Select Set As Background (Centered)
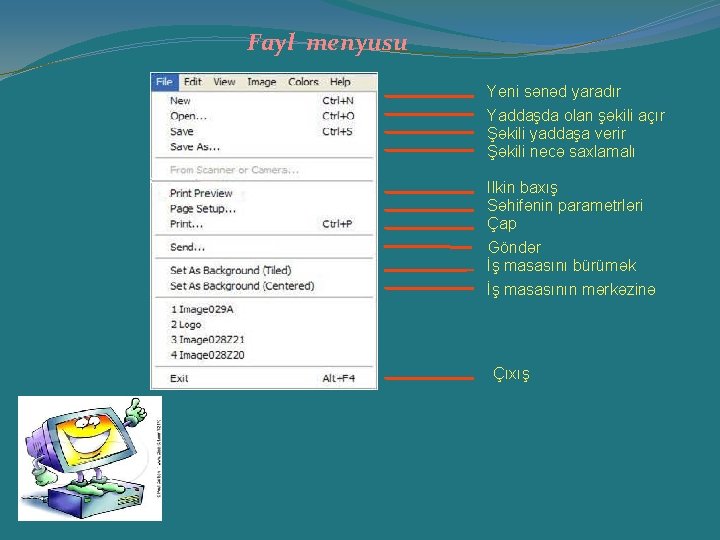 tap(264, 286)
